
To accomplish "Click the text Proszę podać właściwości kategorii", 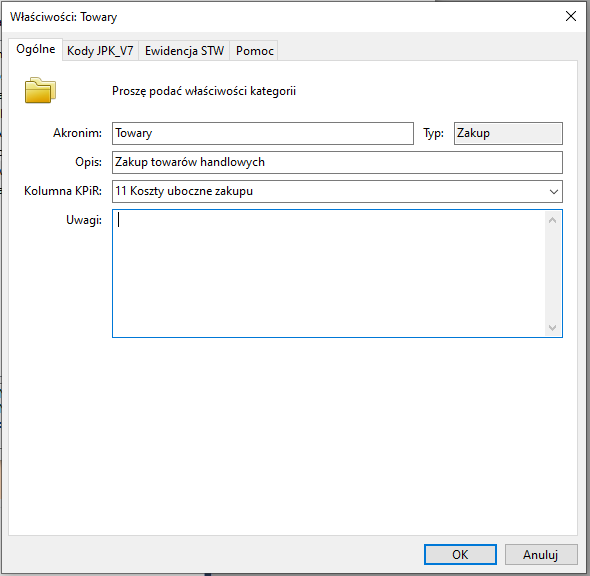I will (x=204, y=91).
